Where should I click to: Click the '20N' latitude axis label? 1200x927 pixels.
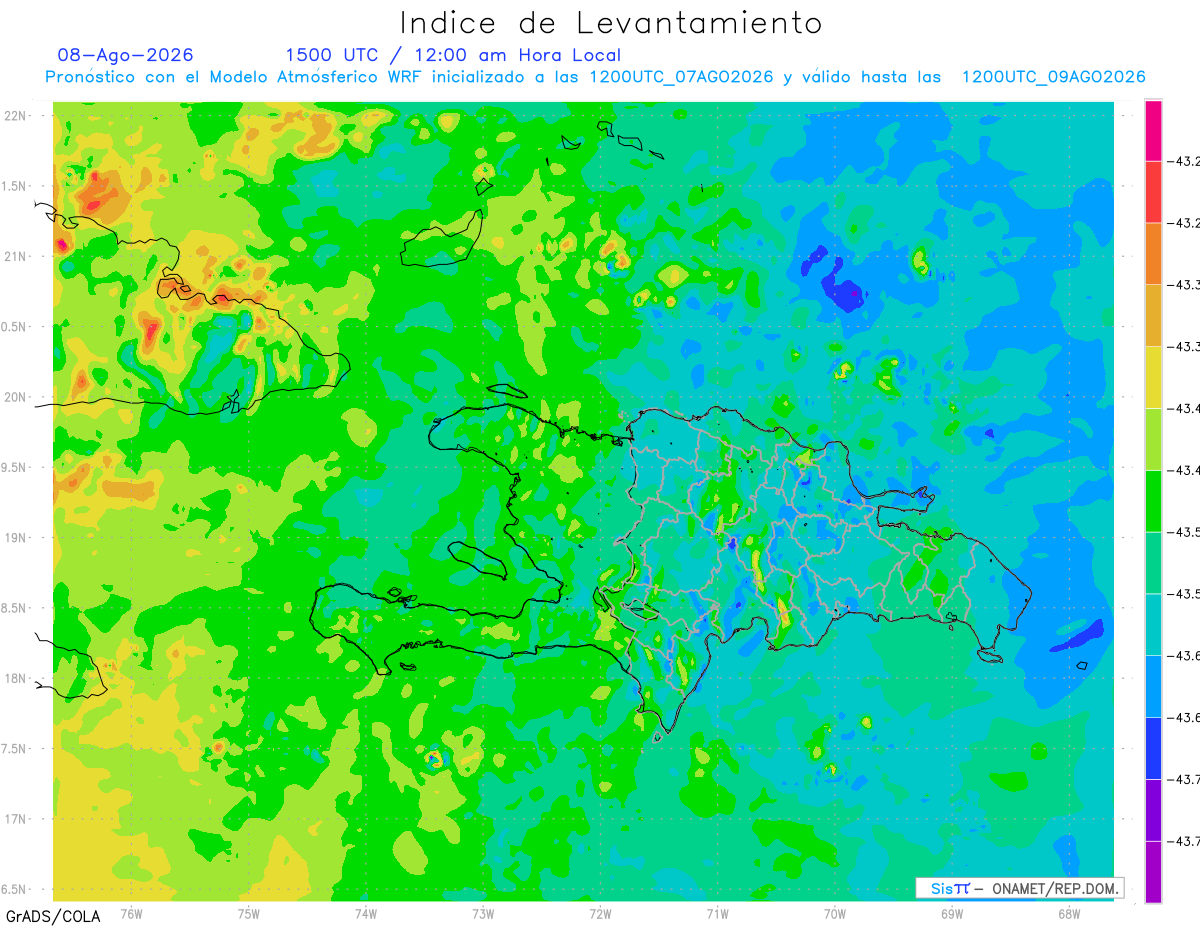(x=14, y=397)
